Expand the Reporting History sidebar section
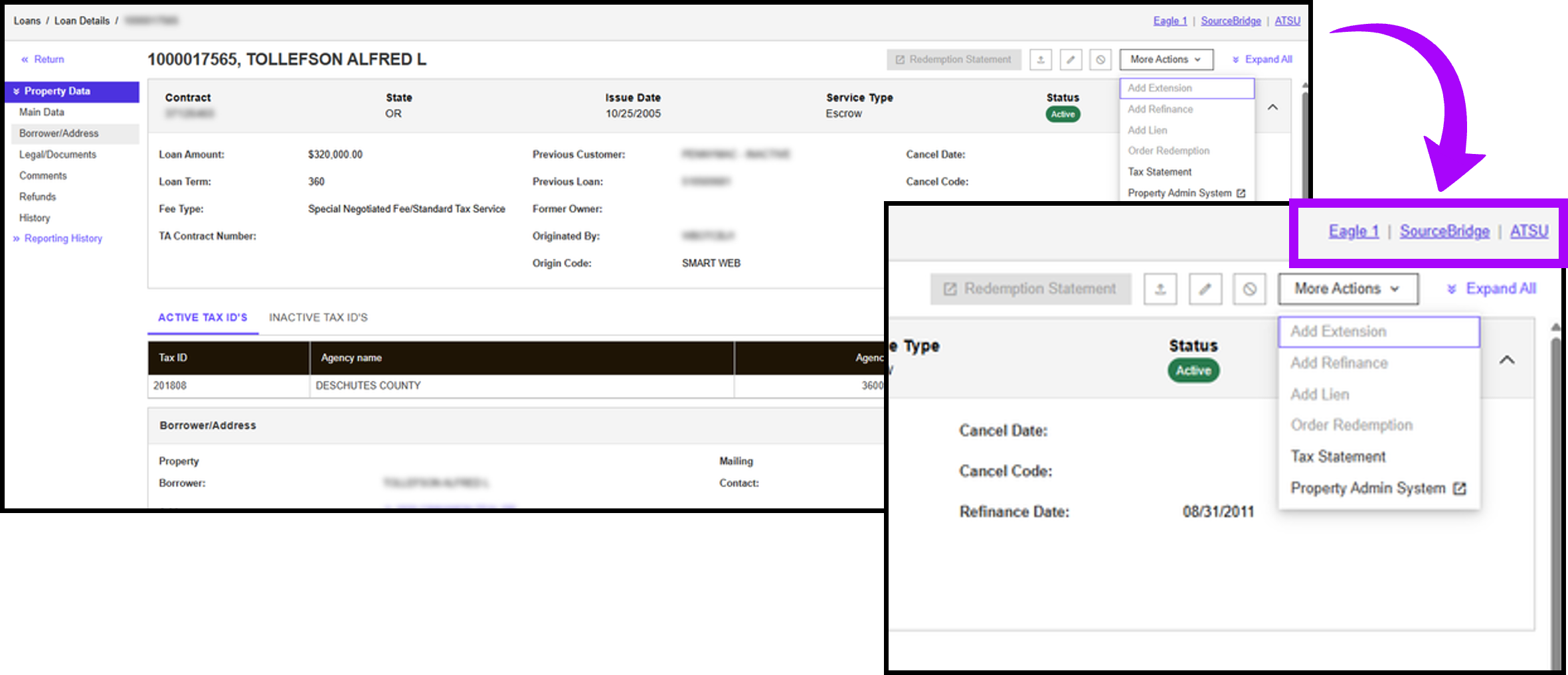Viewport: 1568px width, 675px height. coord(16,239)
